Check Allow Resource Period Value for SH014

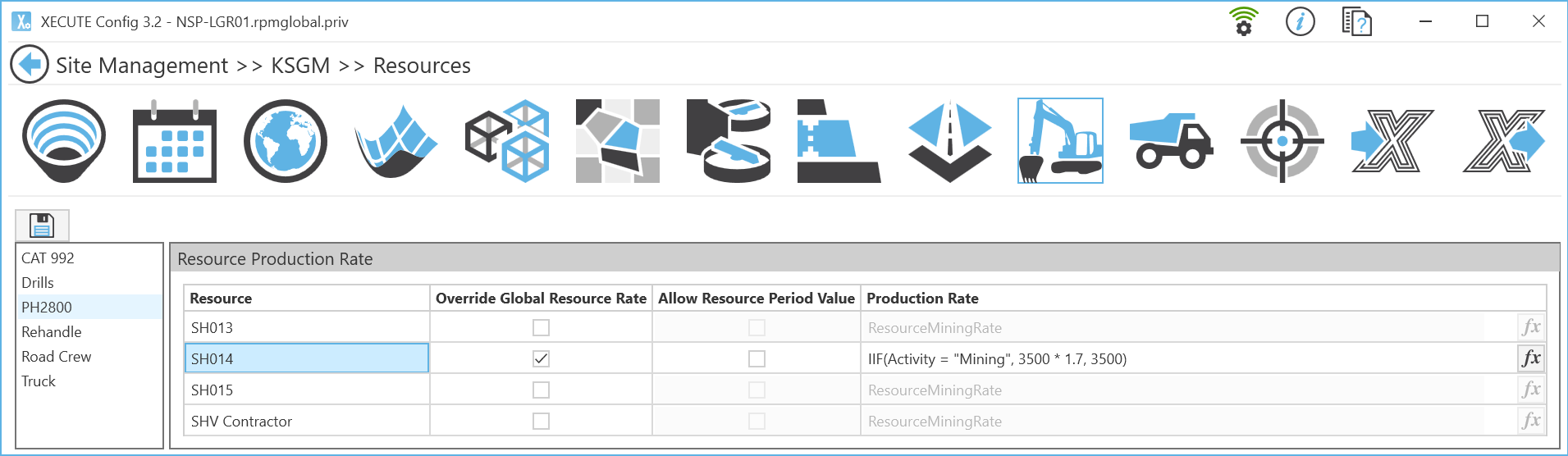click(x=757, y=358)
